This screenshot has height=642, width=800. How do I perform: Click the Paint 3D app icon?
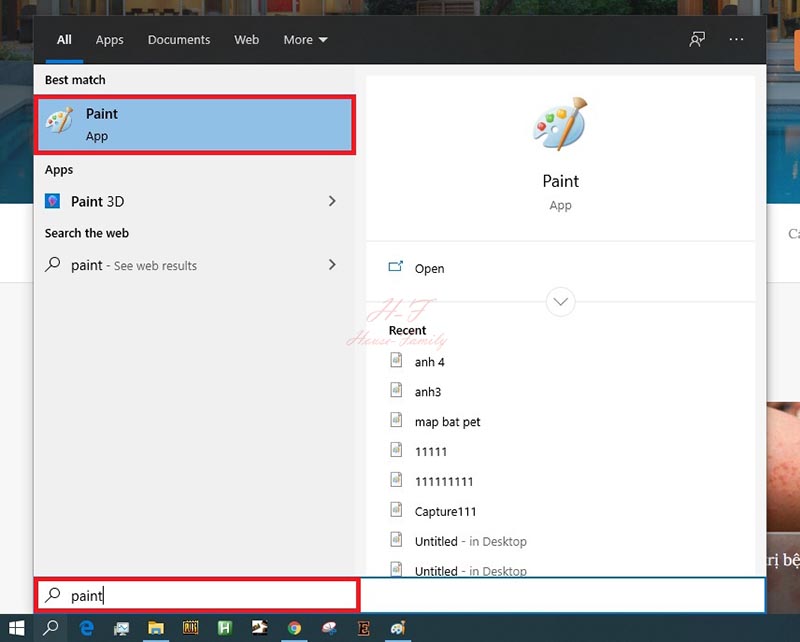point(53,201)
